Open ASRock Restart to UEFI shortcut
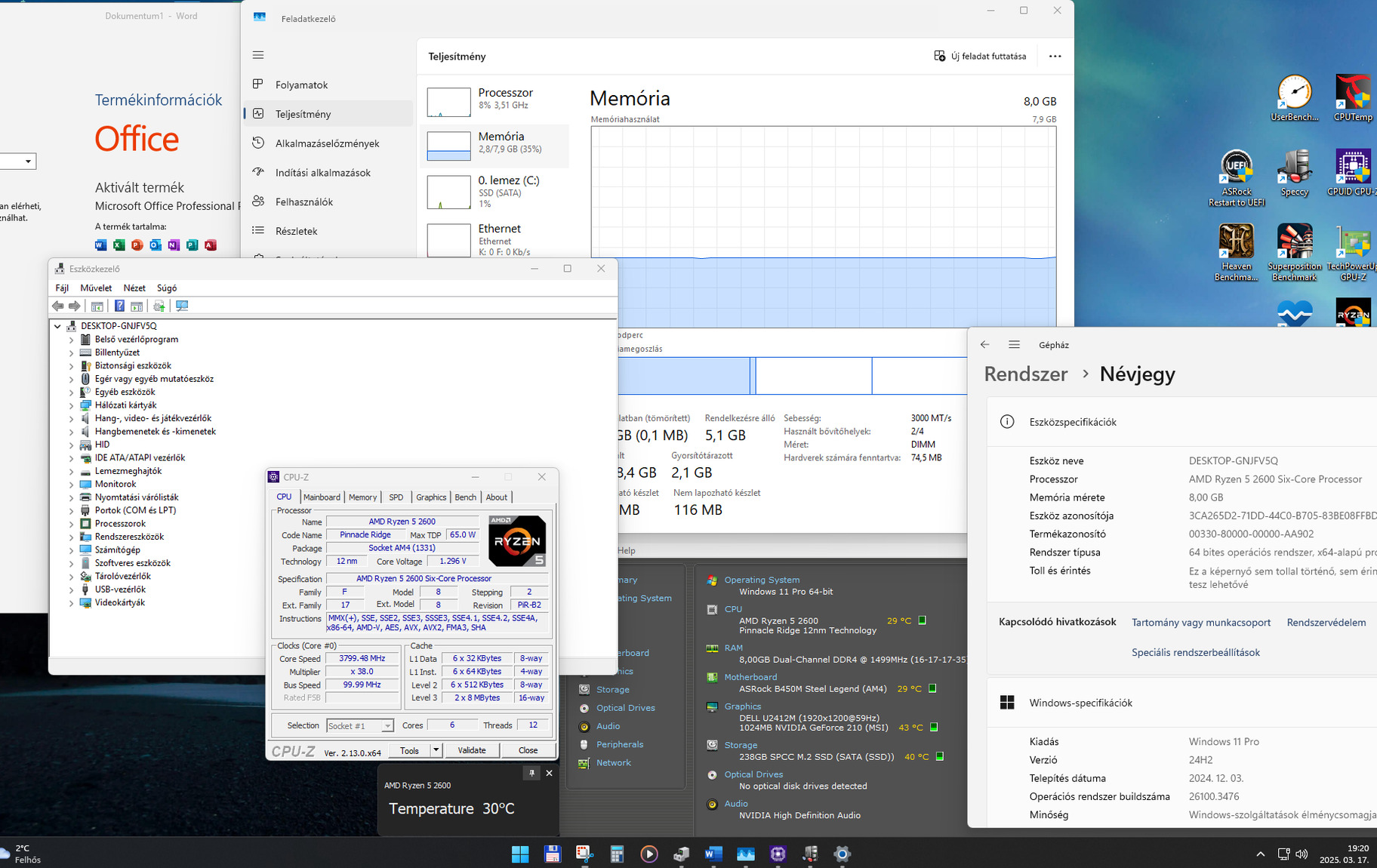This screenshot has height=868, width=1377. [x=1237, y=178]
